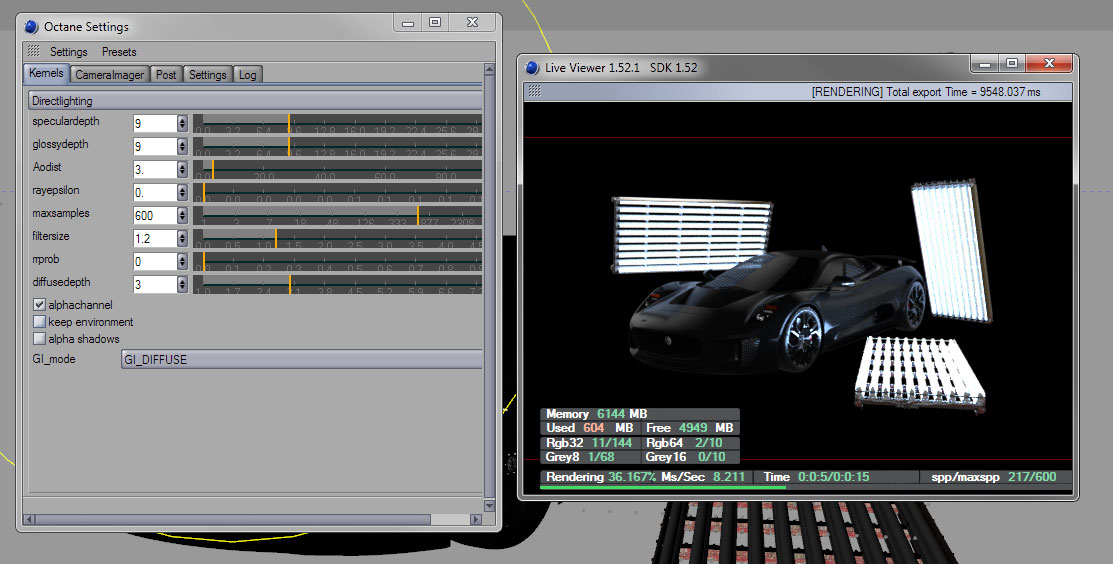
Task: Click the diffusedepth stepper arrows
Action: tap(182, 284)
